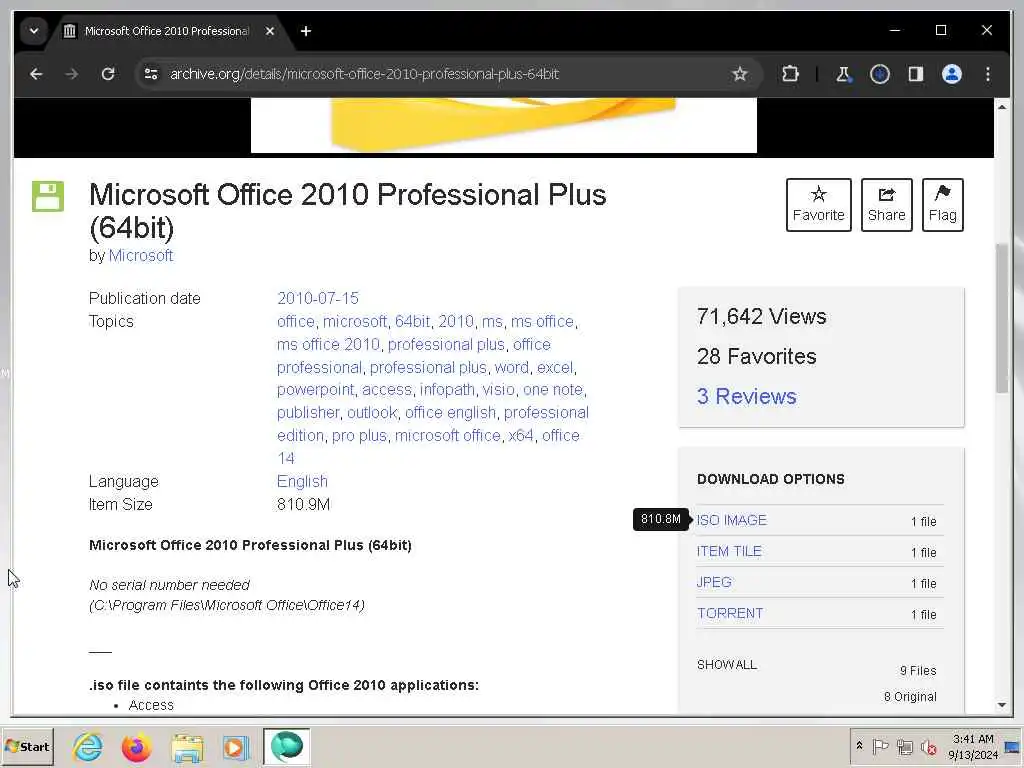Click the disabled forward arrow button
This screenshot has width=1024, height=768.
72,74
